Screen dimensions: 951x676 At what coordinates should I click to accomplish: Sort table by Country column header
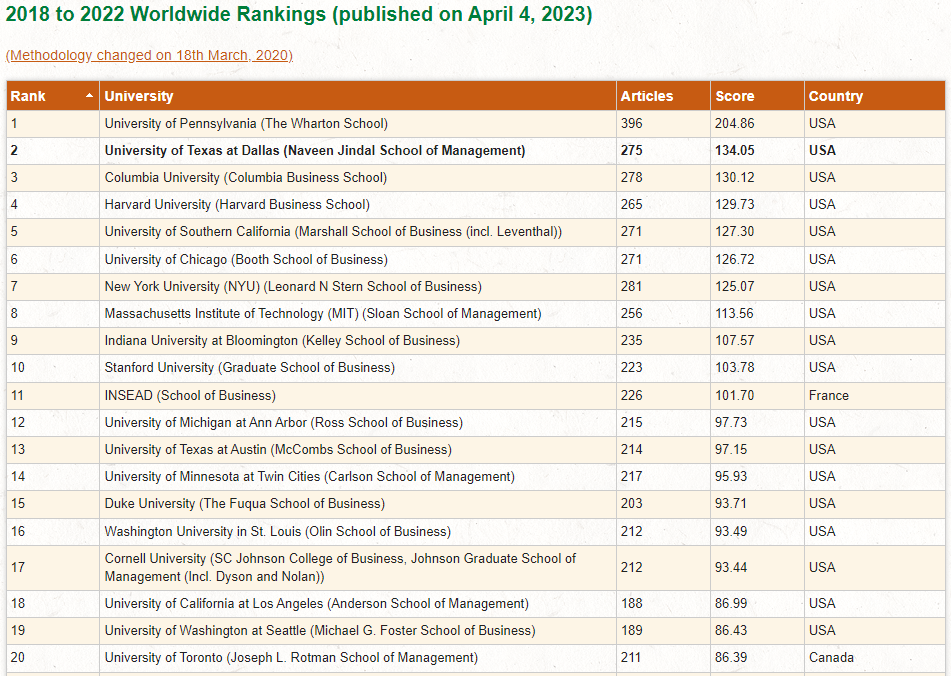835,96
